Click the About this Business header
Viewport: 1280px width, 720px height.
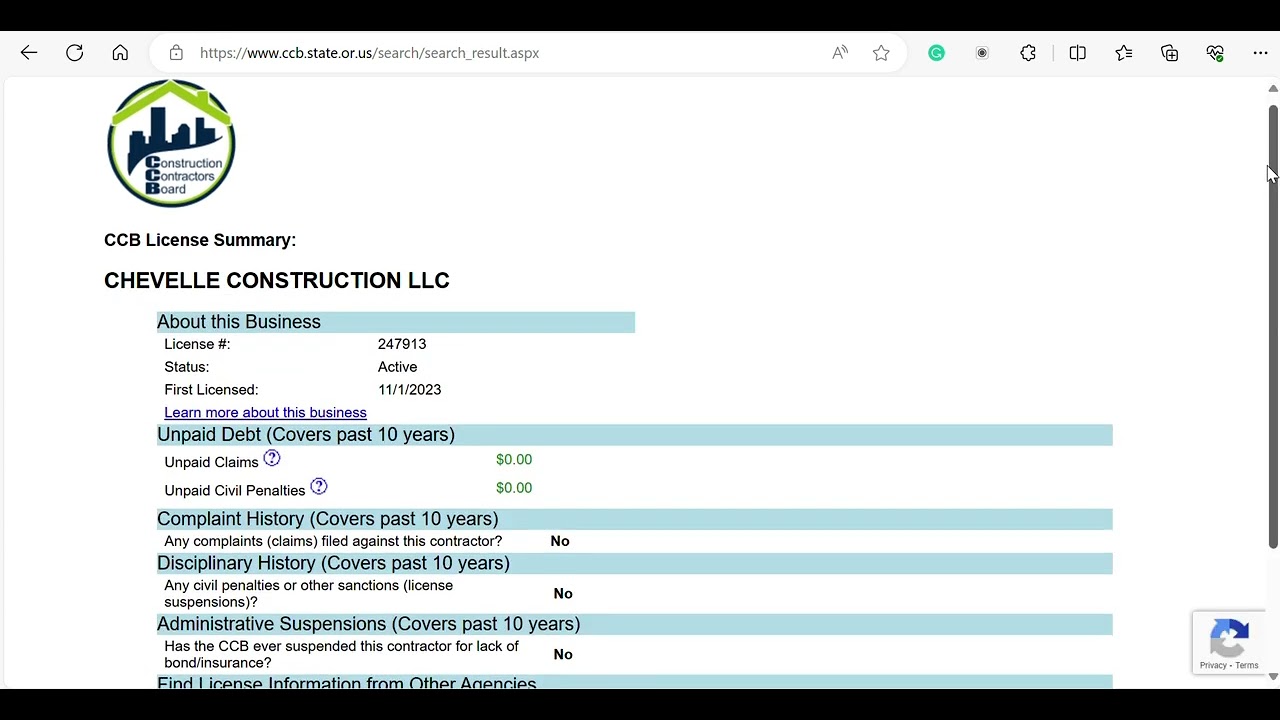(x=396, y=321)
